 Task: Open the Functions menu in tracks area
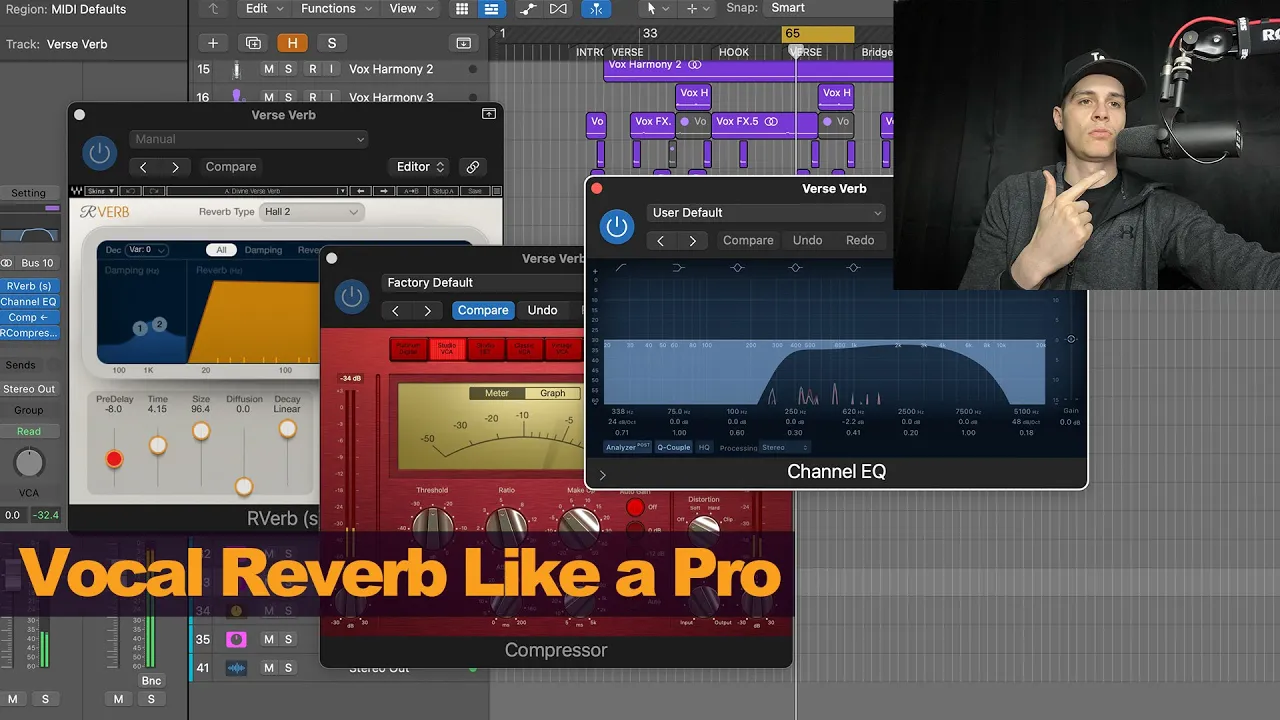[336, 9]
